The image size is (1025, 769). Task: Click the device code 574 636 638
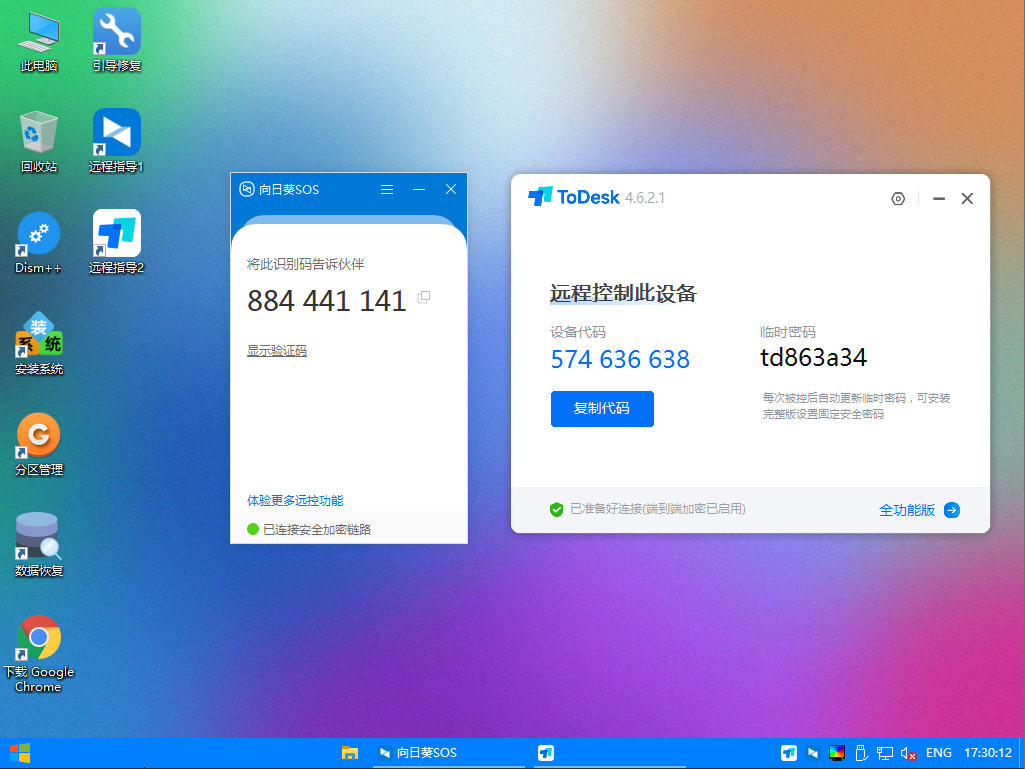pos(620,359)
